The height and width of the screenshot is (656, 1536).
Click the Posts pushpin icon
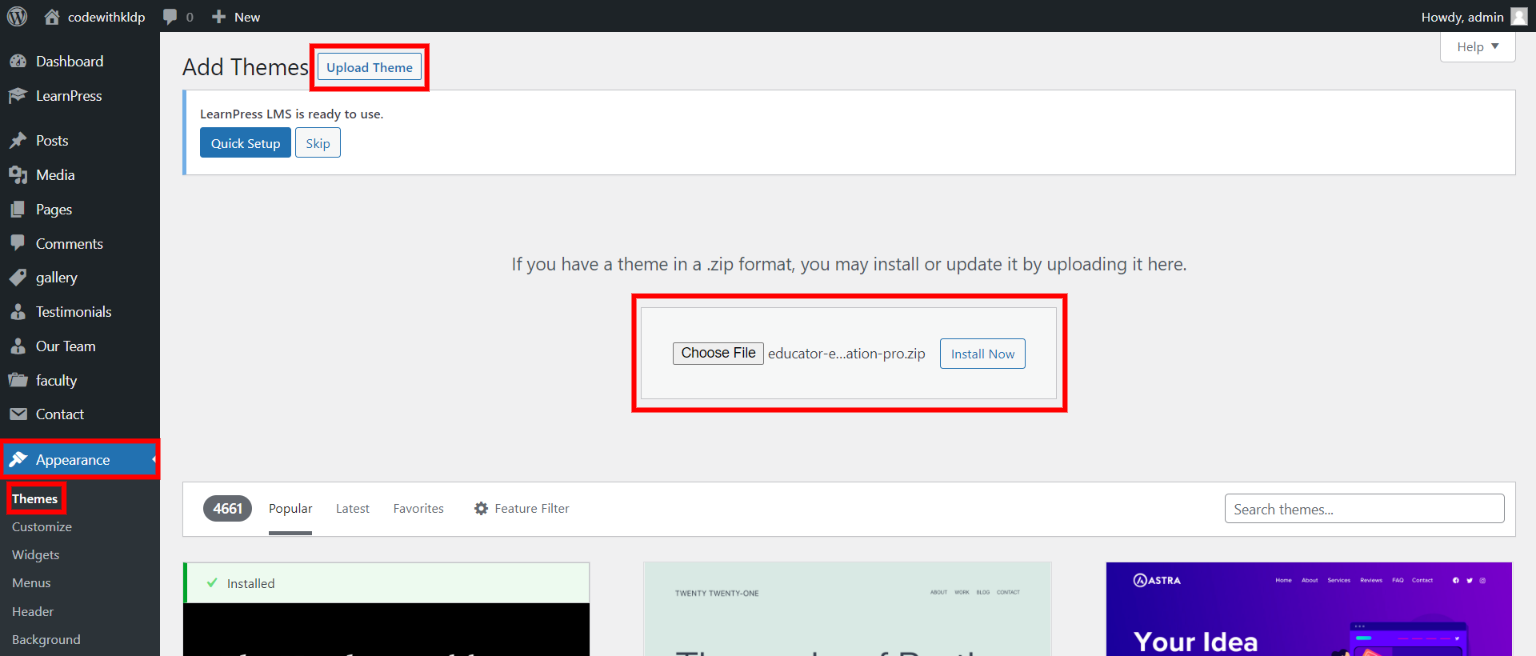[x=18, y=141]
